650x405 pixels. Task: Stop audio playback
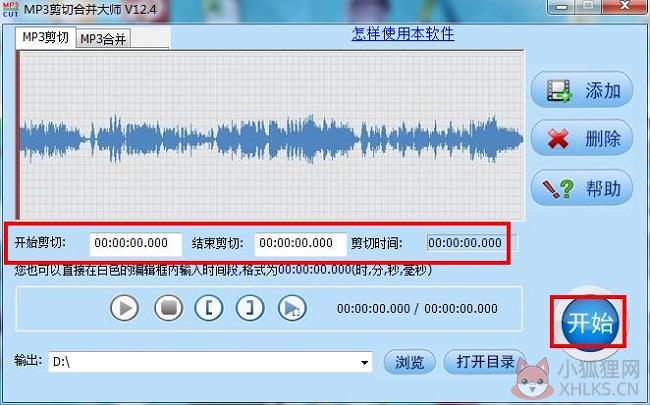coord(168,308)
